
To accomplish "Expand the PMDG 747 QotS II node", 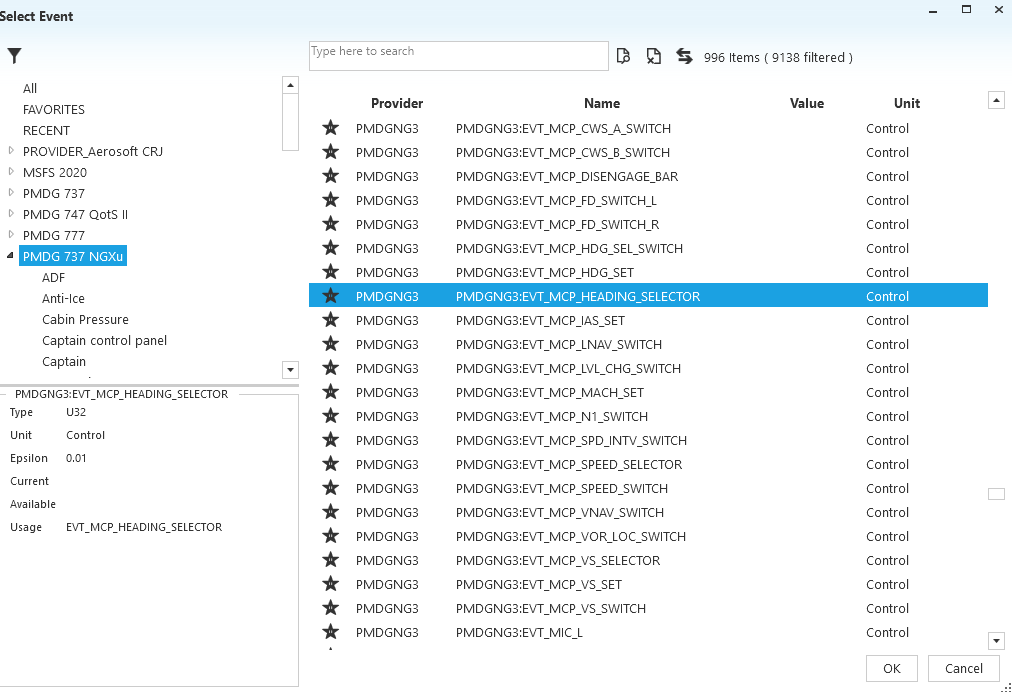I will (x=11, y=214).
